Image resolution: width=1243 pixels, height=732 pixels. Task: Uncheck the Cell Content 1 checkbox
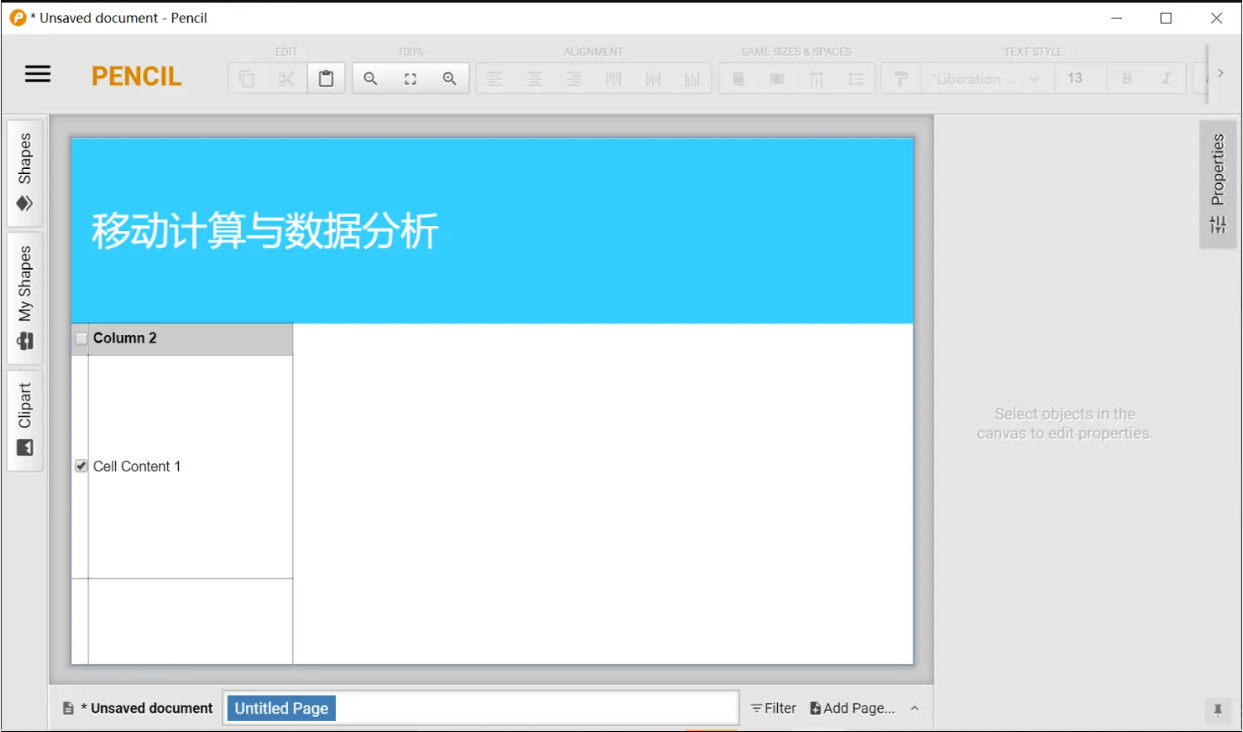(81, 466)
